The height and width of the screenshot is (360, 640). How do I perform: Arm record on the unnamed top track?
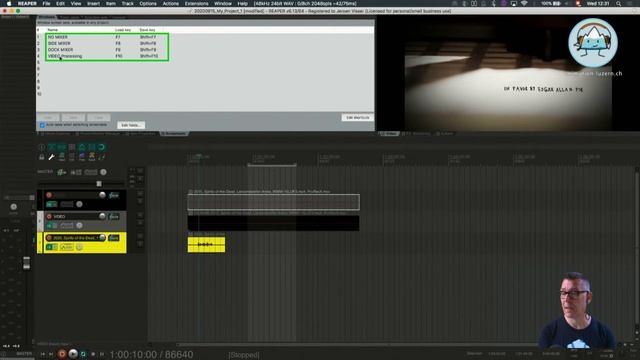49,195
